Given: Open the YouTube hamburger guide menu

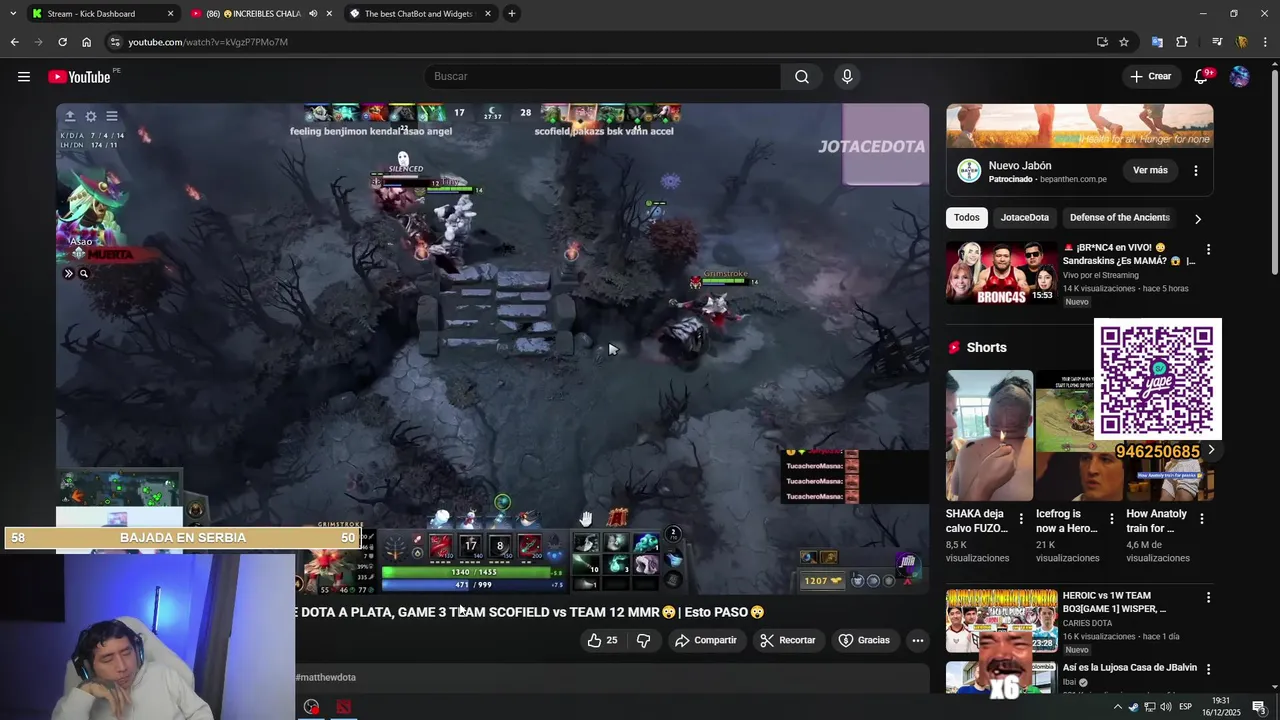Looking at the screenshot, I should click(x=24, y=76).
